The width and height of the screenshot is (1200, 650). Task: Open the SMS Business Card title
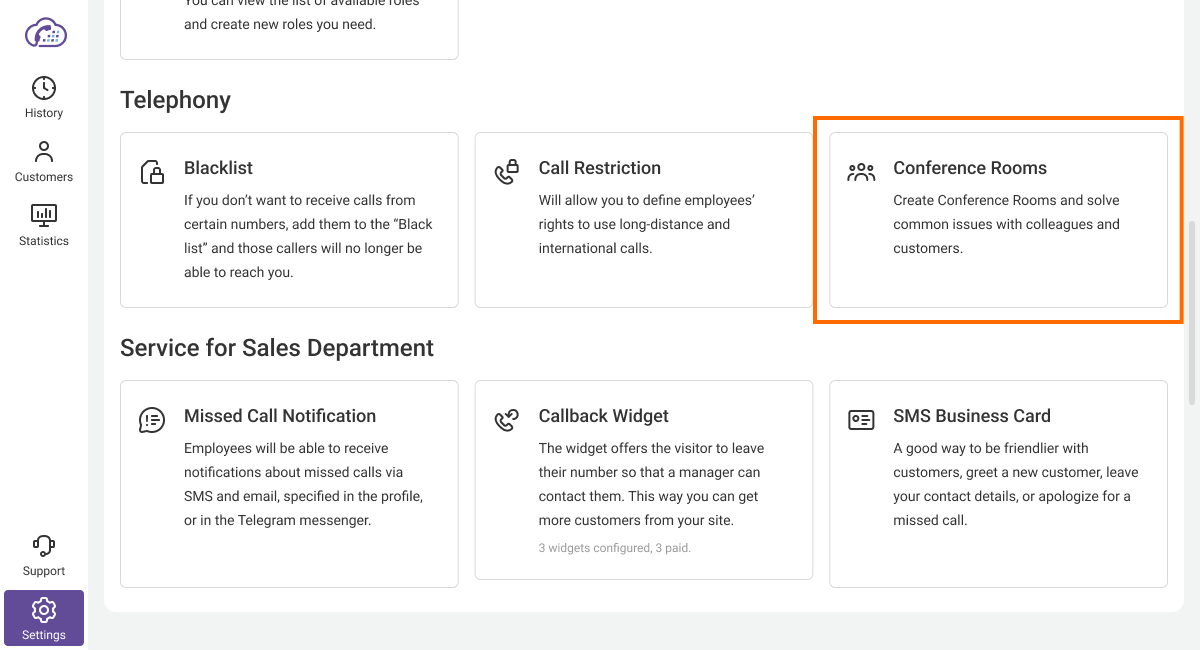point(971,416)
